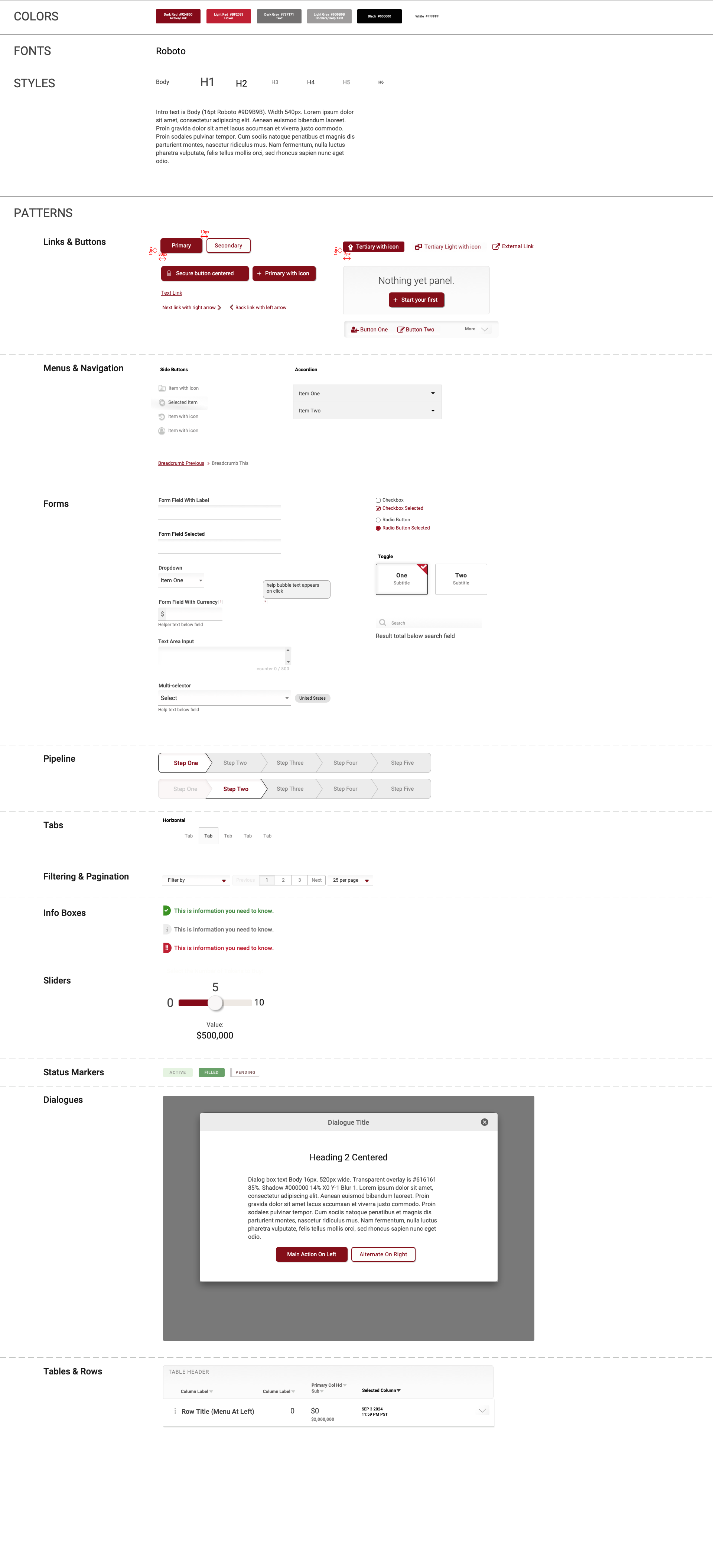Open the Multi-selector Select dropdown
Viewport: 713px width, 1568px height.
(x=225, y=698)
